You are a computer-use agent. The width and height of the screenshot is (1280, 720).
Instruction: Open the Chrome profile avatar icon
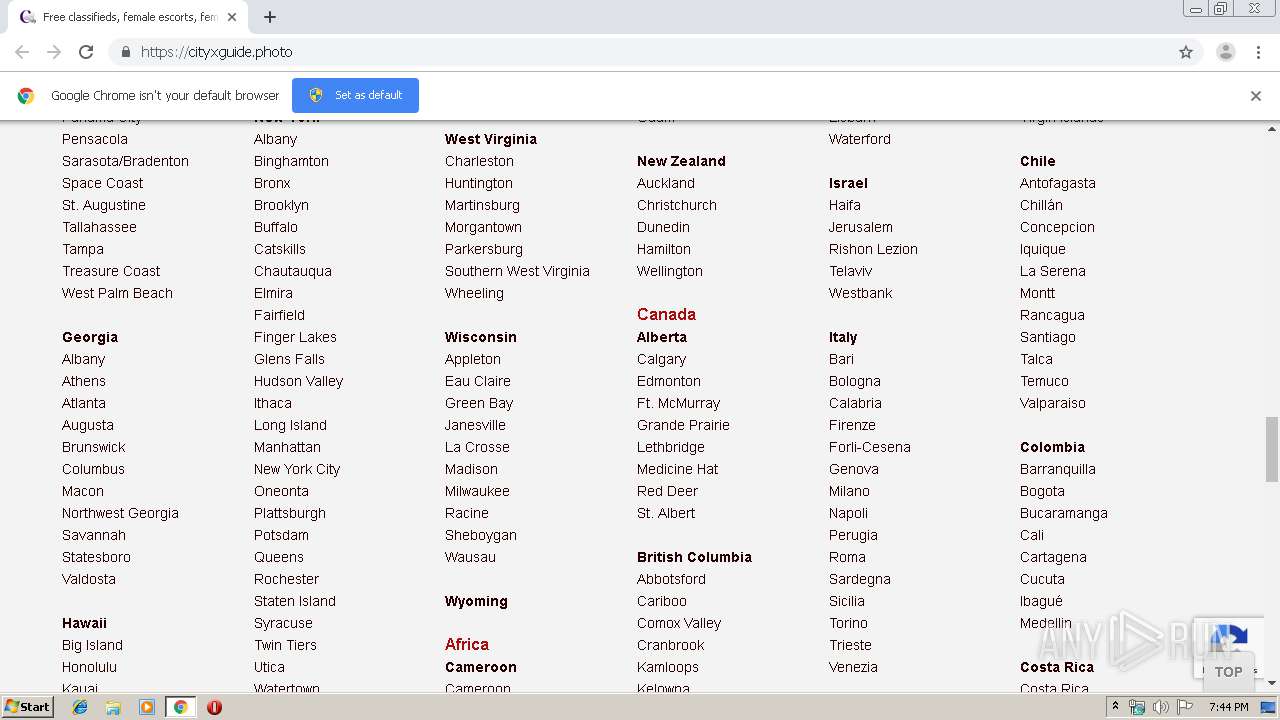point(1225,52)
